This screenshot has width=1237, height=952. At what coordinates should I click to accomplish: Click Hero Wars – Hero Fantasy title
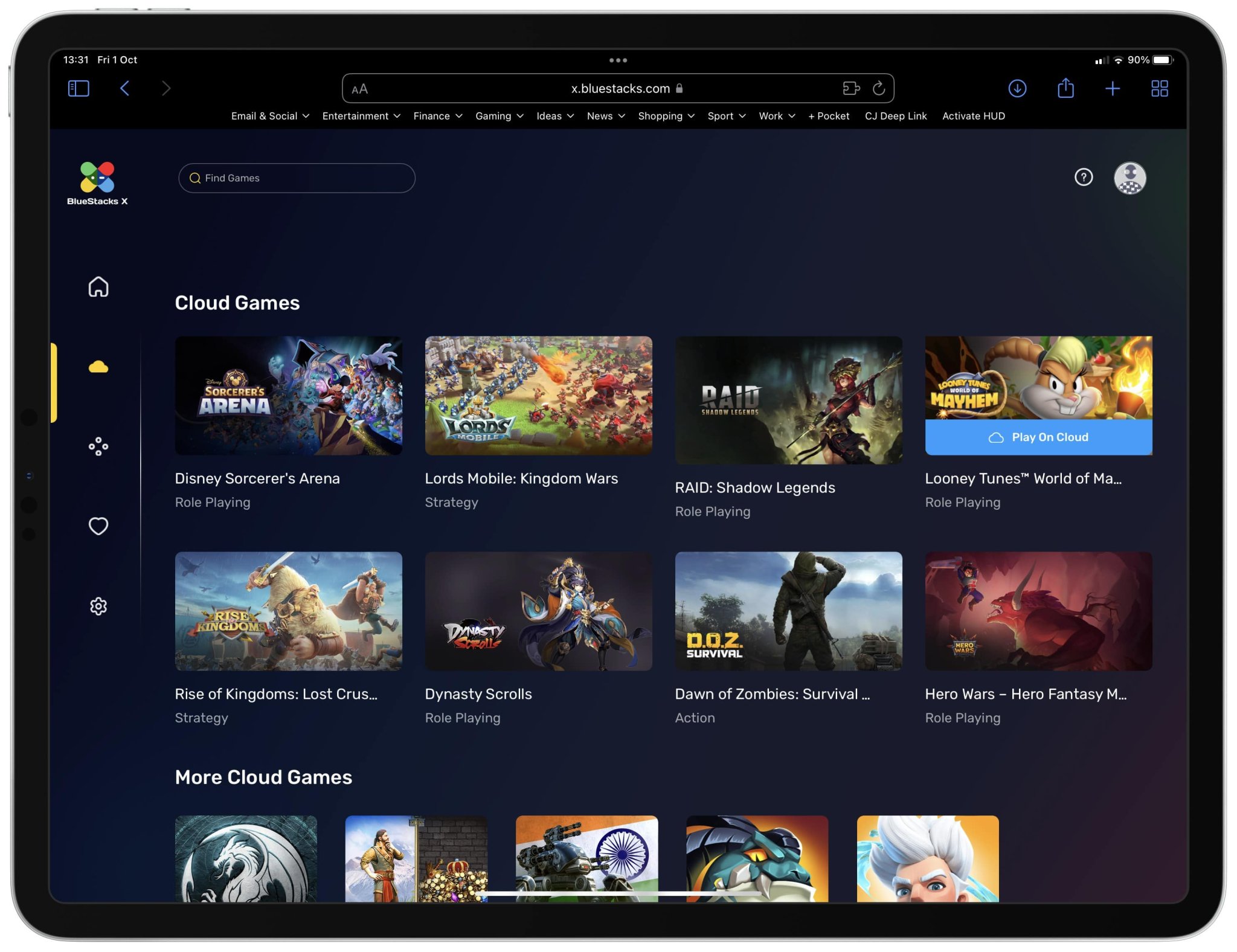[1026, 694]
